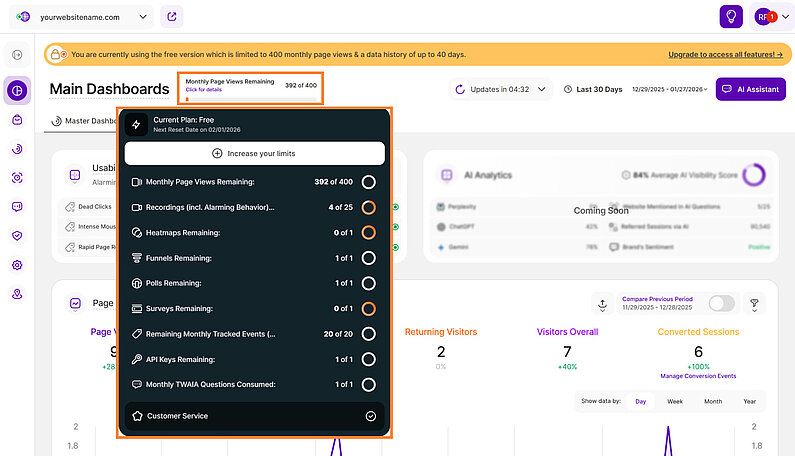Click the filter funnel icon
The width and height of the screenshot is (795, 456).
[754, 303]
